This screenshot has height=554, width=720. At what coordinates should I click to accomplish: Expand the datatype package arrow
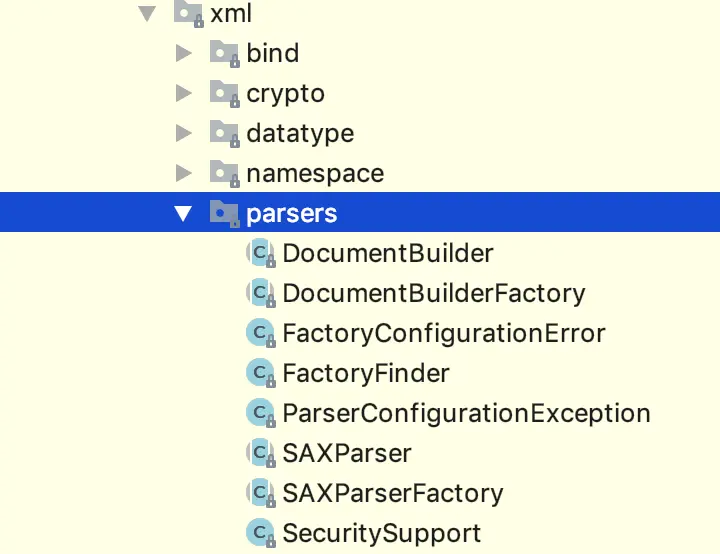click(x=183, y=133)
